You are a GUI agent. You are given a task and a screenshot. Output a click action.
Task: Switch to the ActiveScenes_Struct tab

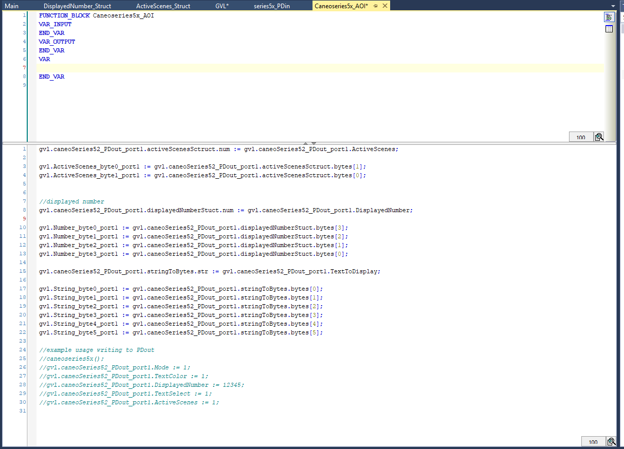(x=163, y=6)
